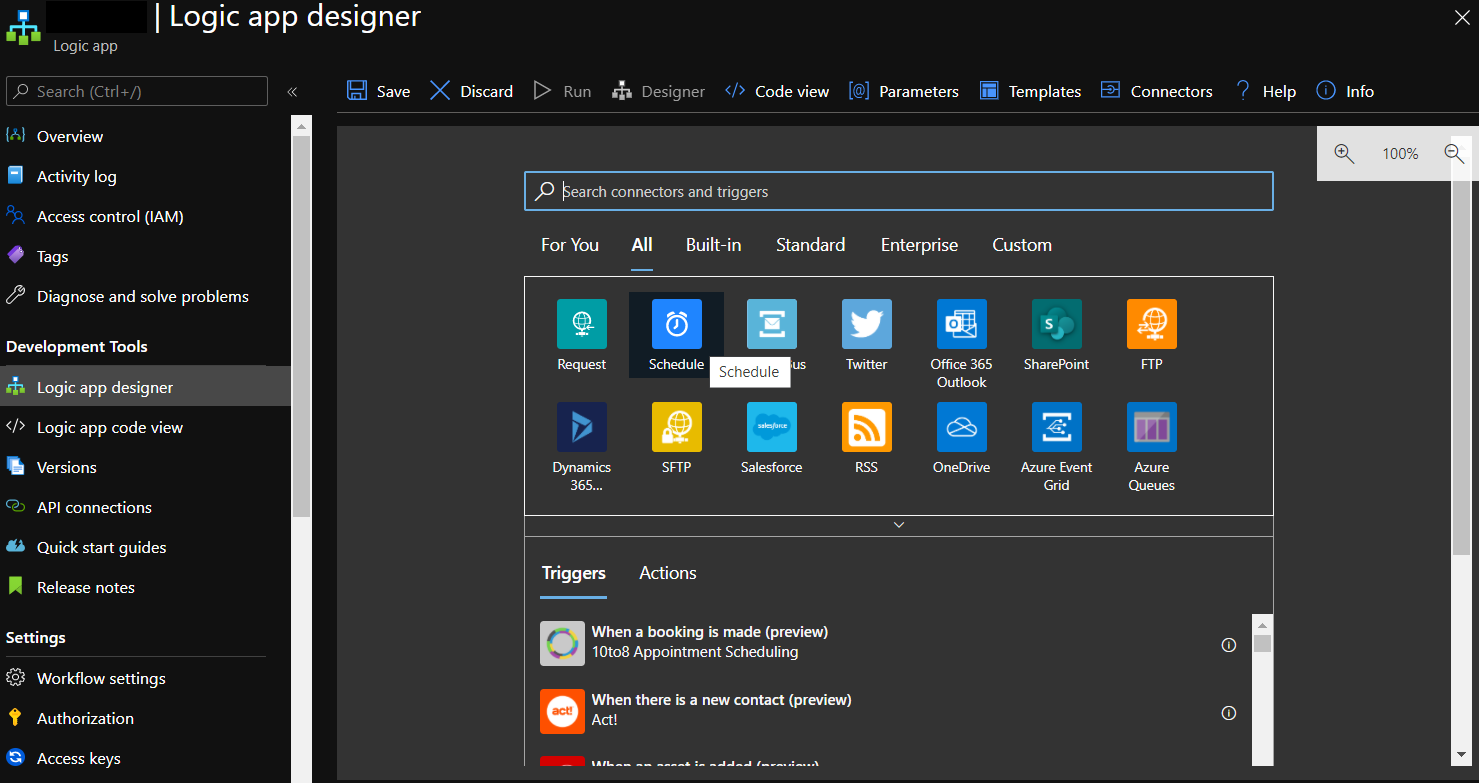1479x783 pixels.
Task: Zoom out on the designer canvas
Action: tap(1454, 154)
